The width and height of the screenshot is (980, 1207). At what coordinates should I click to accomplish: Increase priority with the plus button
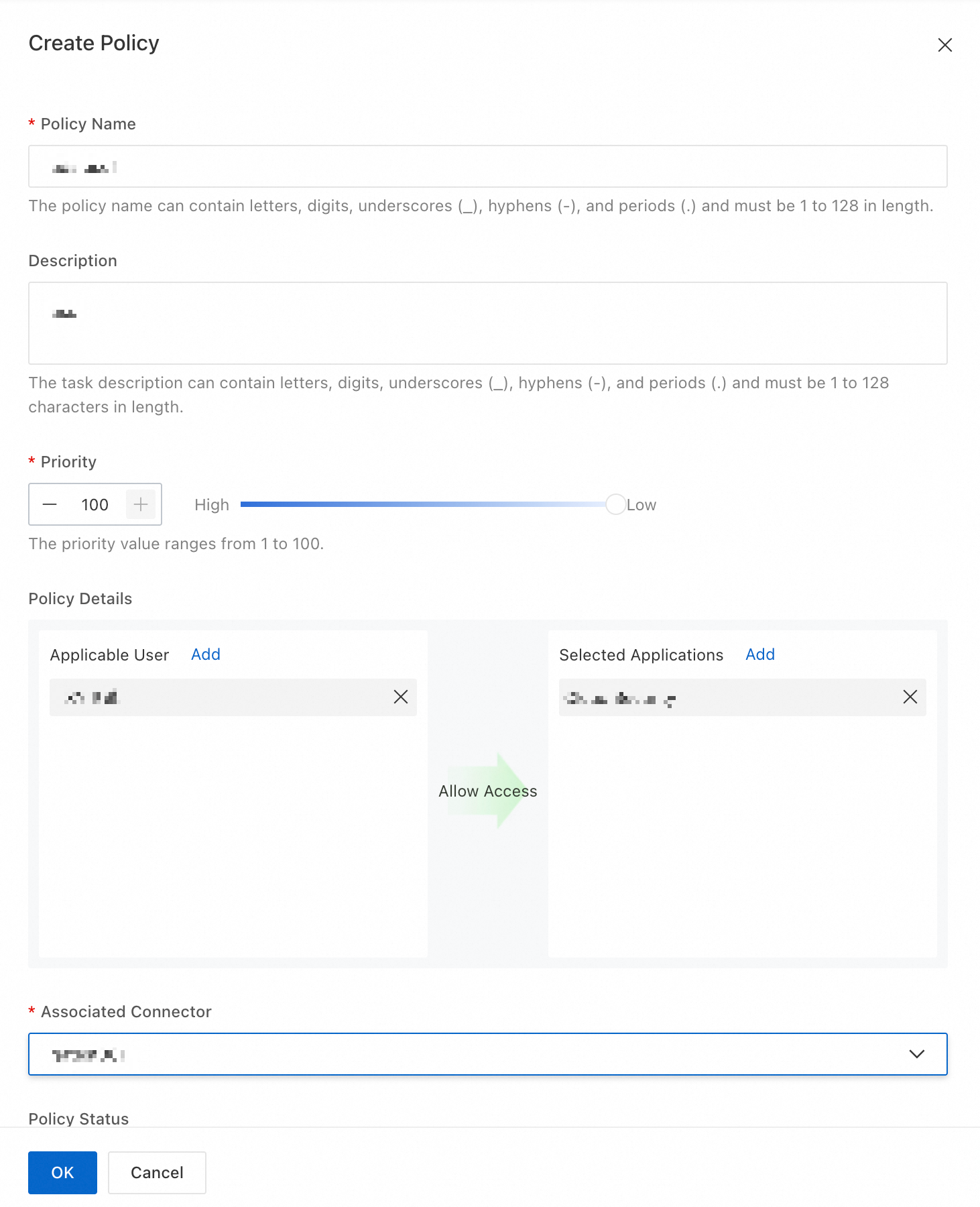click(x=141, y=504)
